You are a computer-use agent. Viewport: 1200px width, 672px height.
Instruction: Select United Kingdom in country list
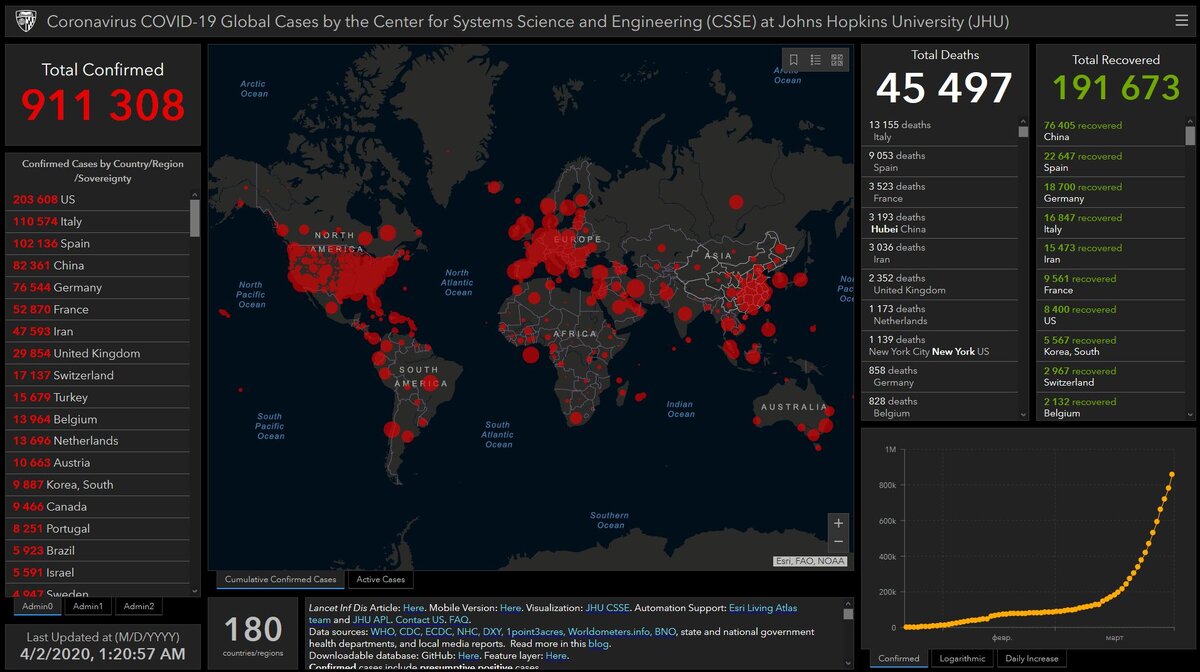click(x=97, y=354)
